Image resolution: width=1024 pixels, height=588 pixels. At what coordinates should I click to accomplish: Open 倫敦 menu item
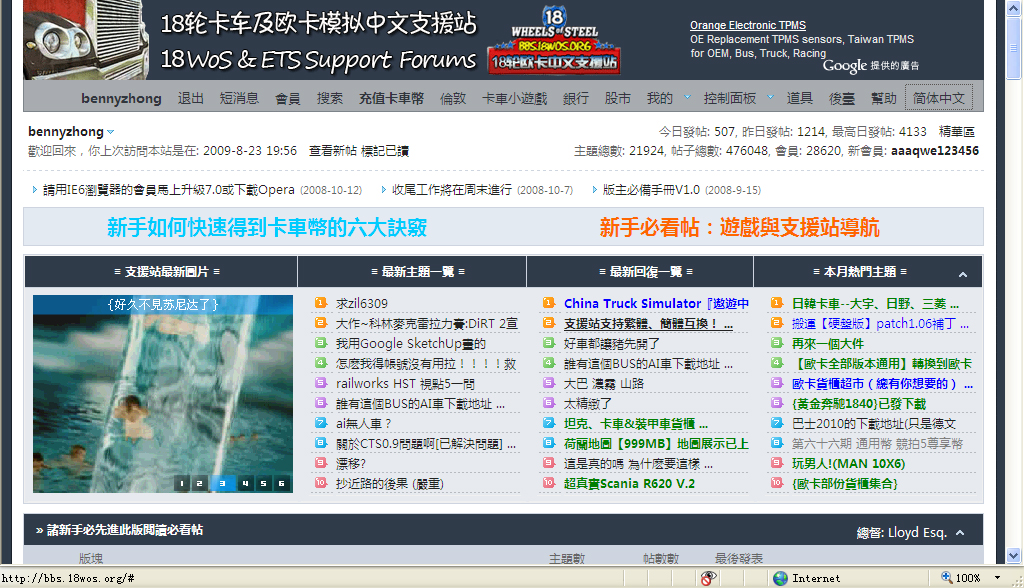(453, 98)
